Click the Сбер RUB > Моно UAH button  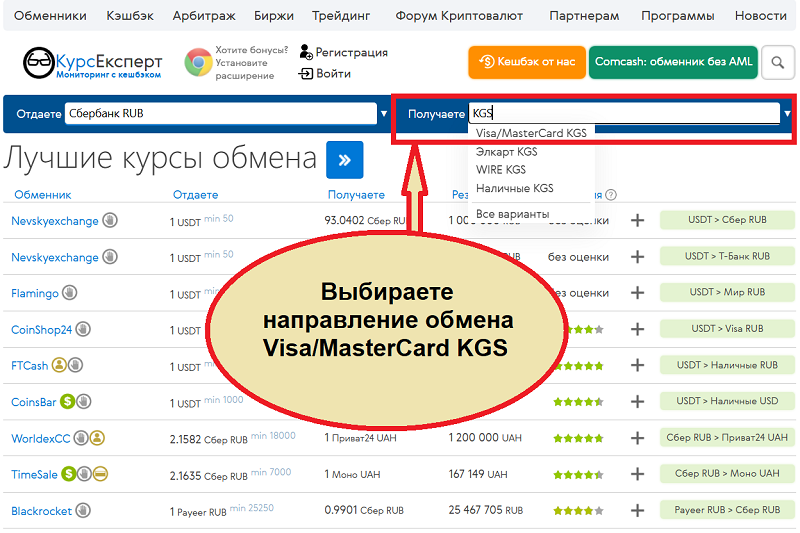(727, 474)
